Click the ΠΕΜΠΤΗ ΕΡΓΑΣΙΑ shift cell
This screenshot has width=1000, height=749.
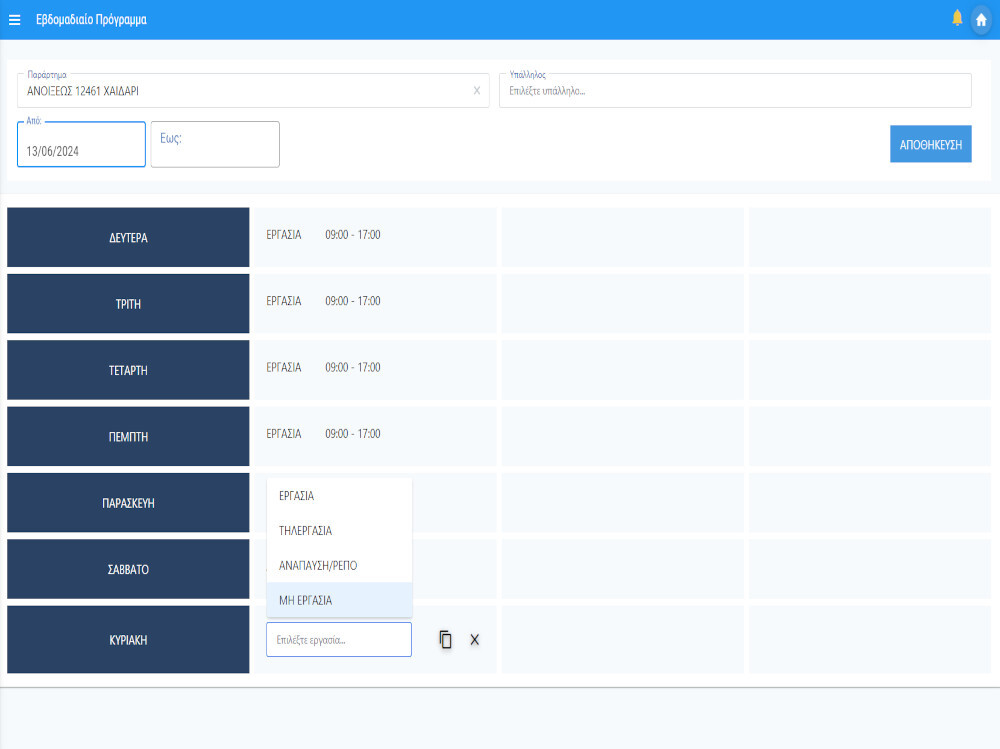pos(284,434)
